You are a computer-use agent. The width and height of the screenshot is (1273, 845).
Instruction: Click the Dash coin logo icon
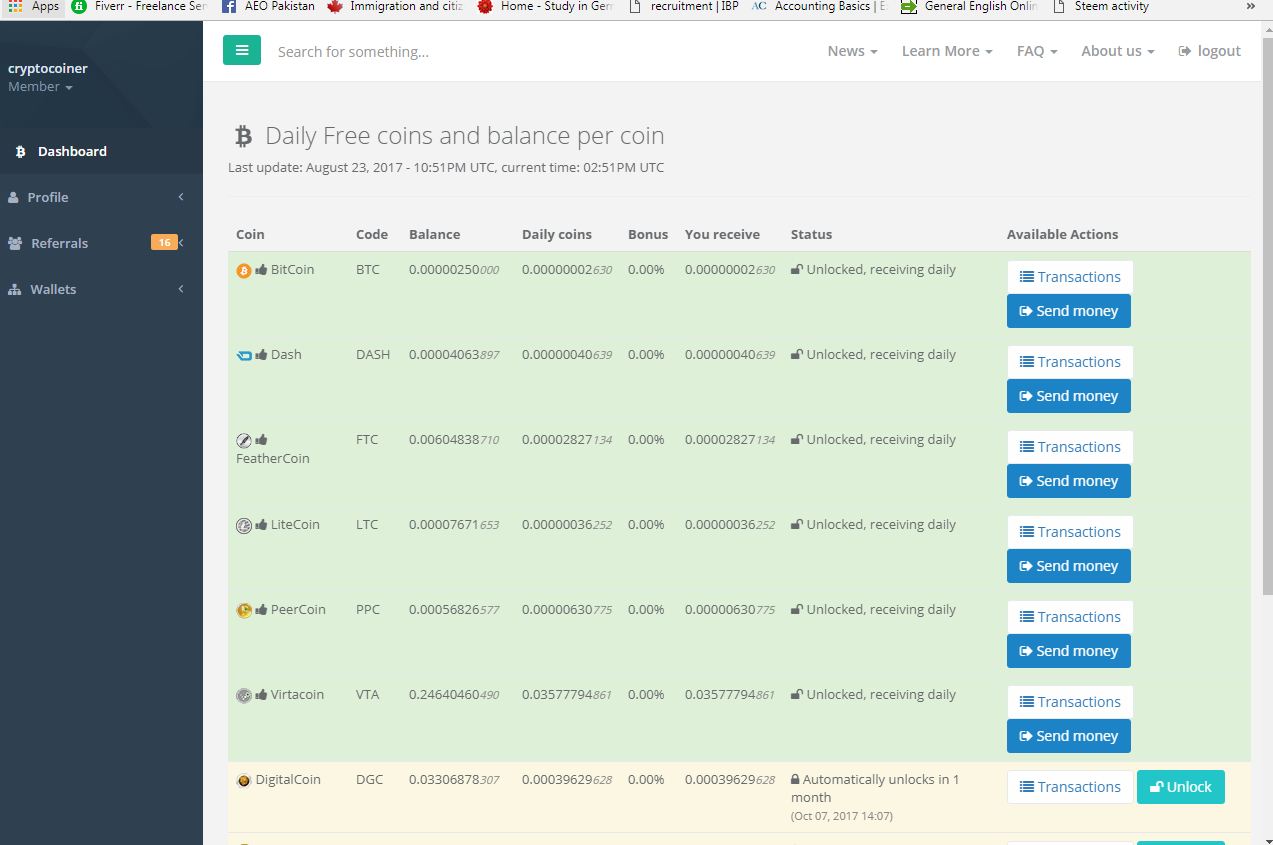point(244,355)
